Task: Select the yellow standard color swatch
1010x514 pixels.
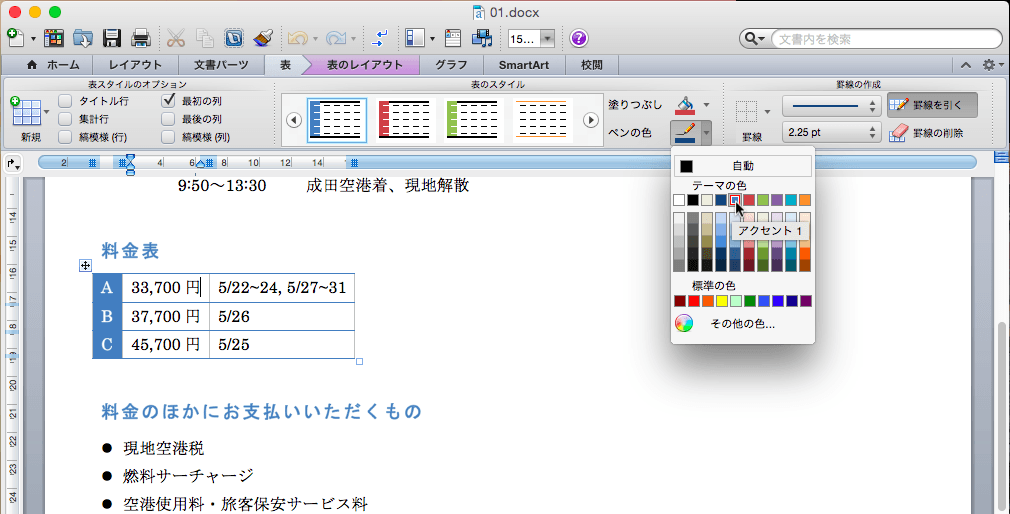Action: tap(721, 301)
